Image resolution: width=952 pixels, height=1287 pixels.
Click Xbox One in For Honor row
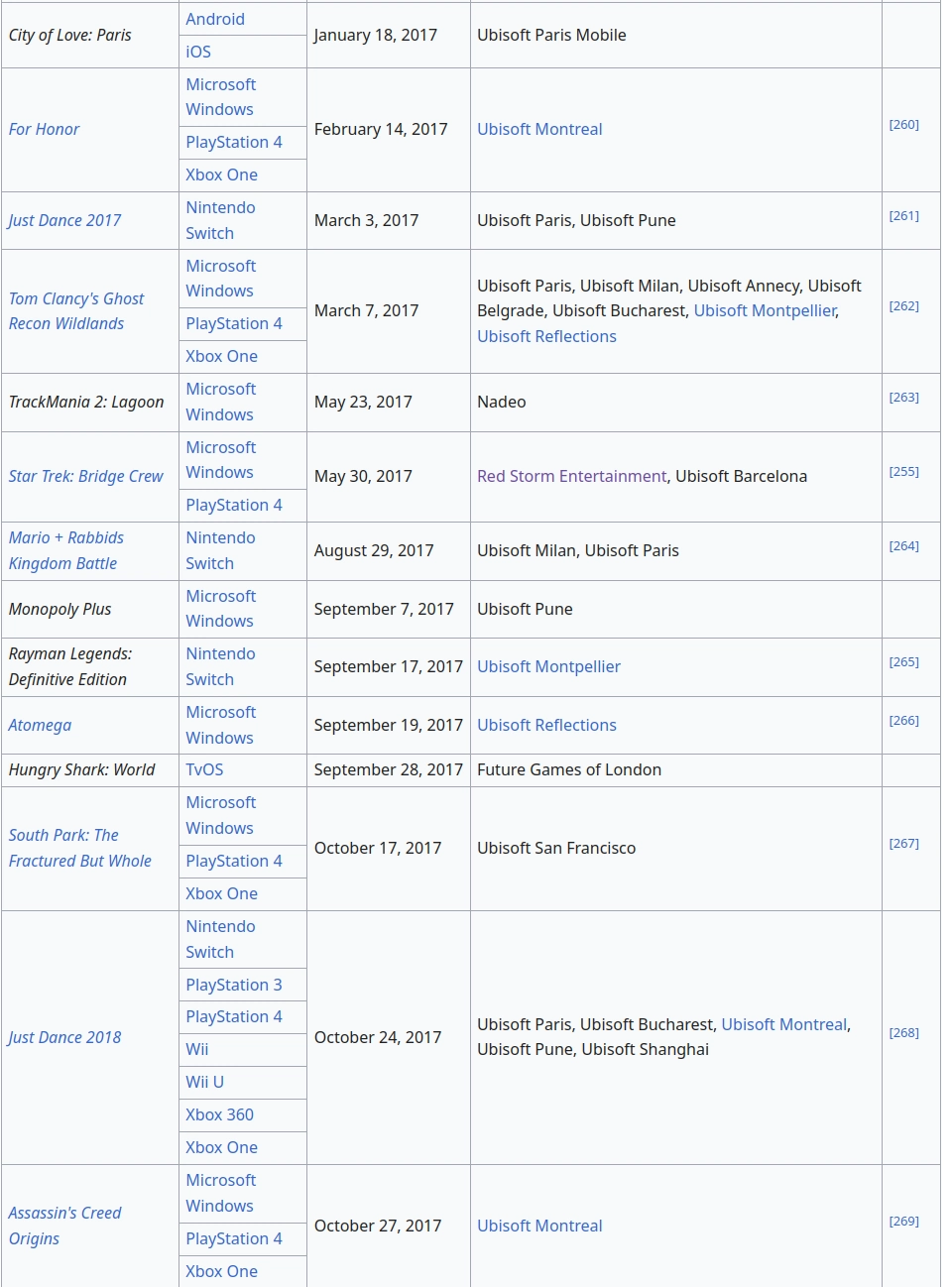pyautogui.click(x=221, y=175)
